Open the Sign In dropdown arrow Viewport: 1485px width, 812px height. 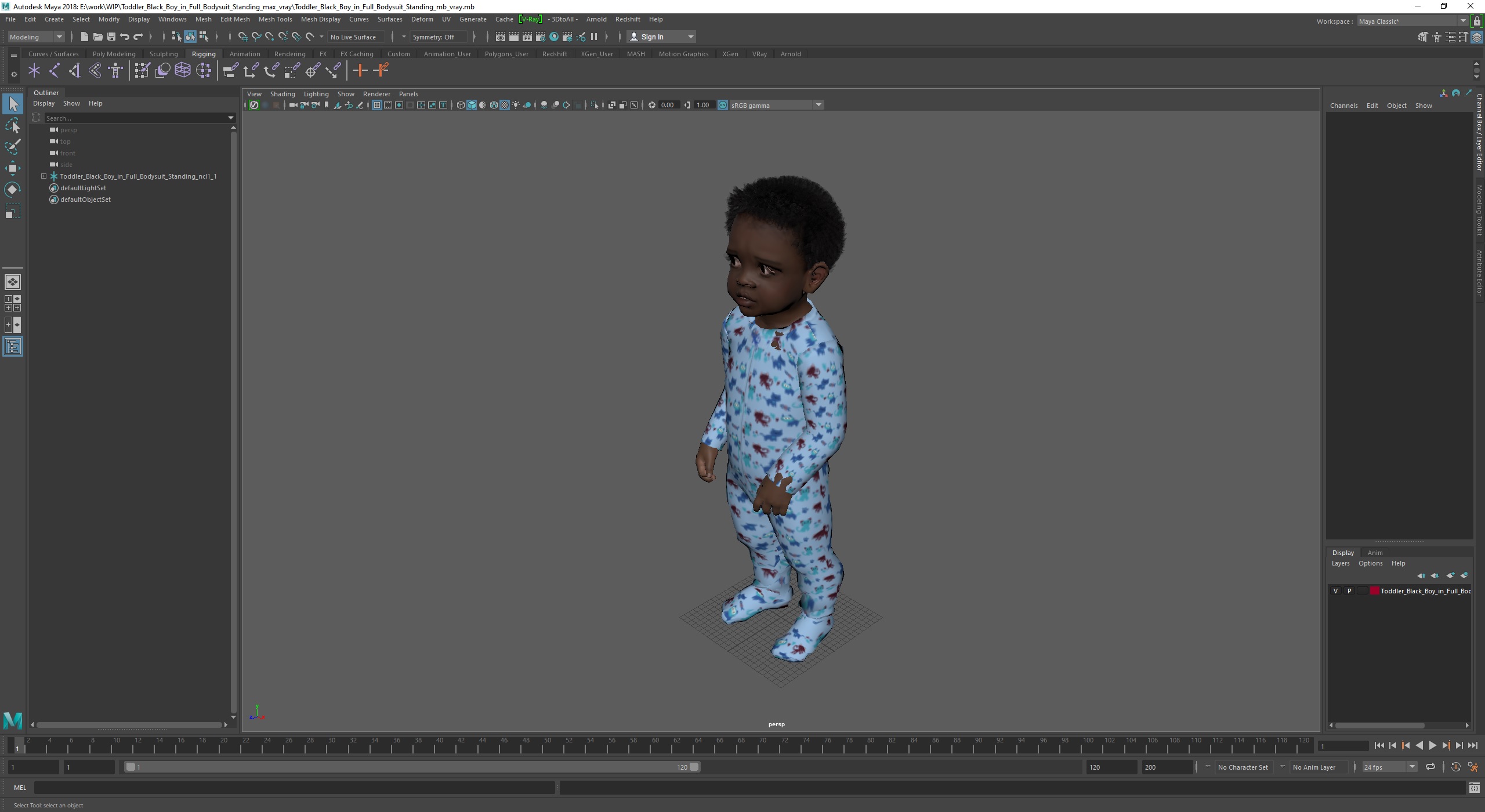[691, 37]
